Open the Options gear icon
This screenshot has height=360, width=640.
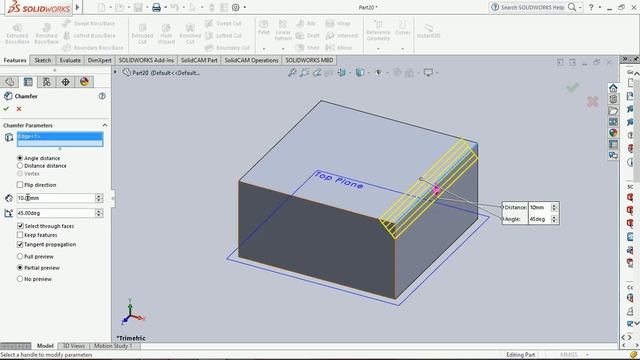236,7
